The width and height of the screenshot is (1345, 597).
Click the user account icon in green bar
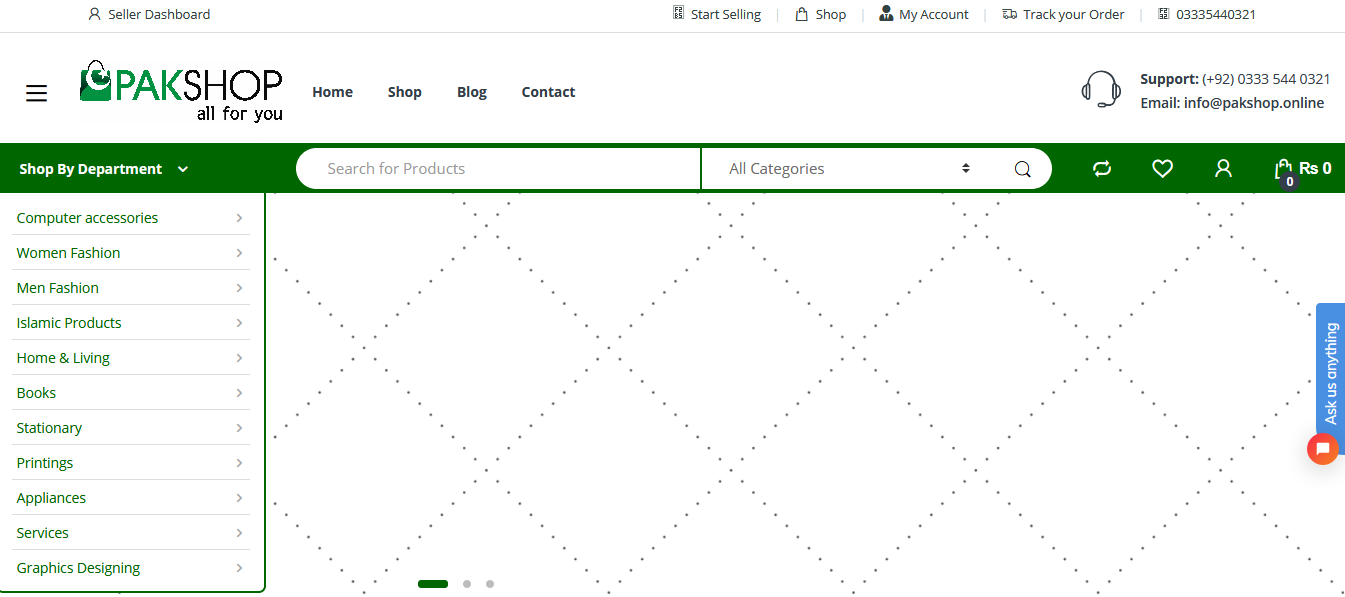point(1223,169)
